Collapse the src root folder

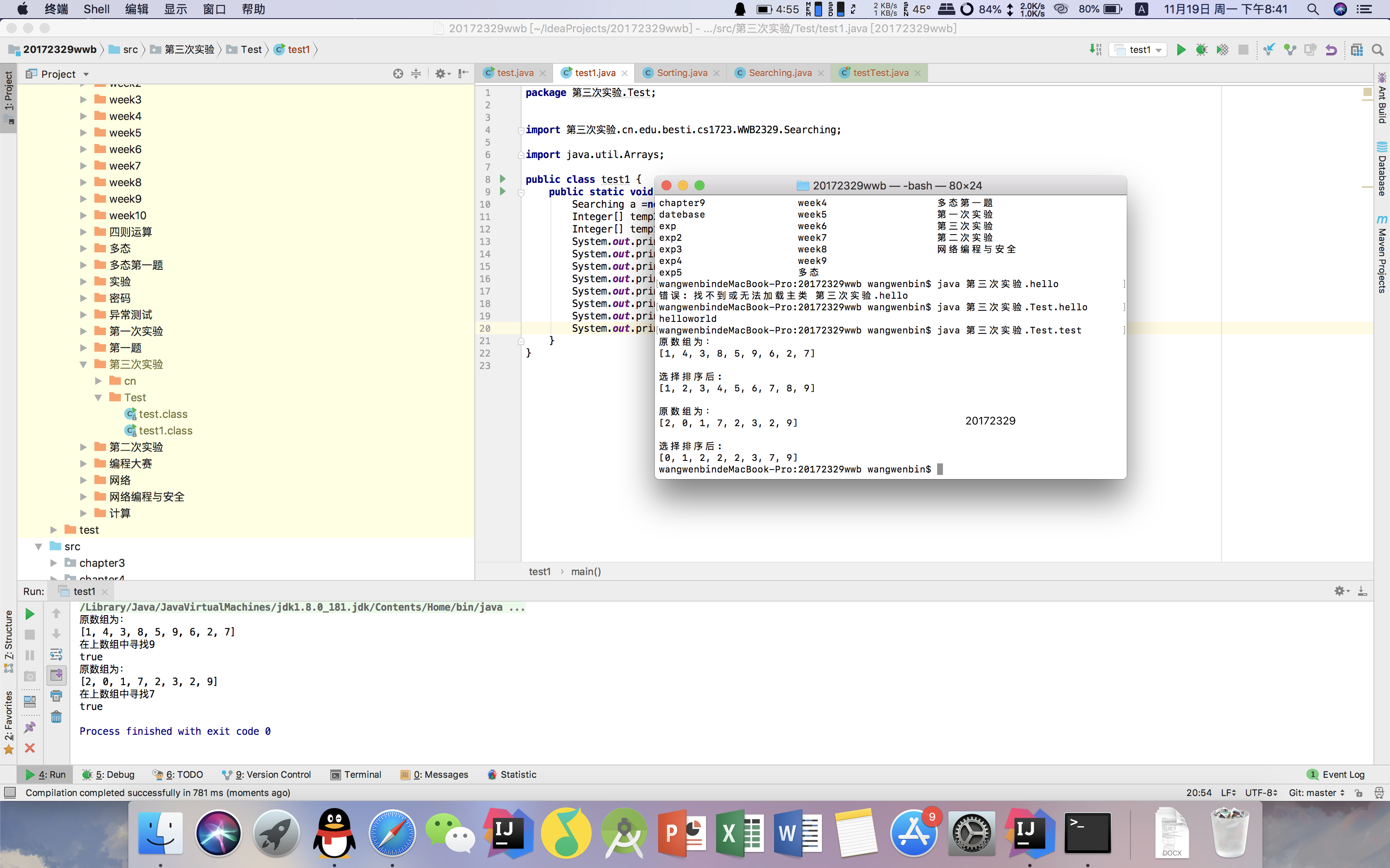[38, 547]
